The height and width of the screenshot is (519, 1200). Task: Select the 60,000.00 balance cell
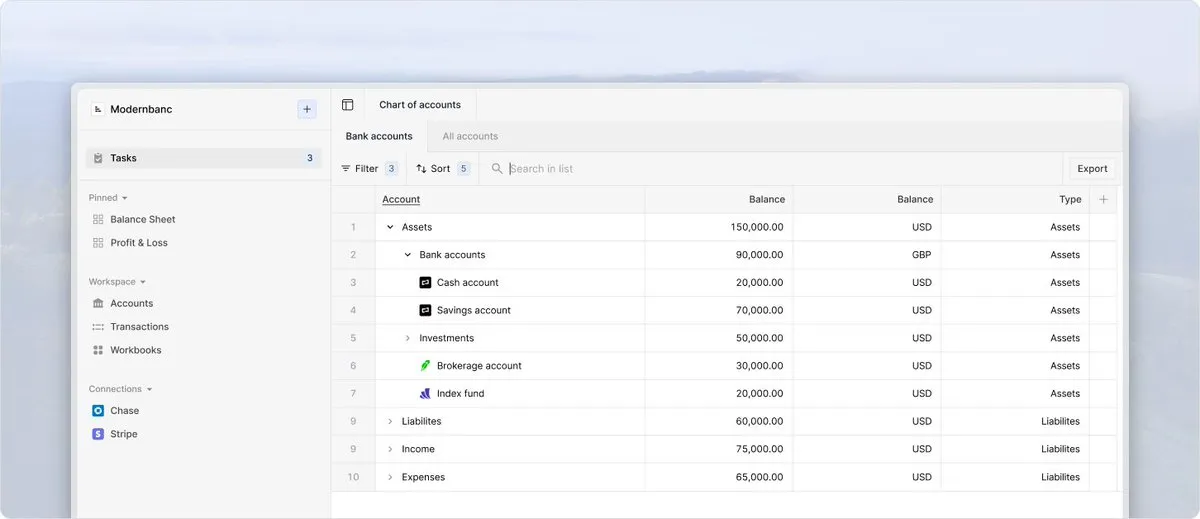tap(719, 422)
